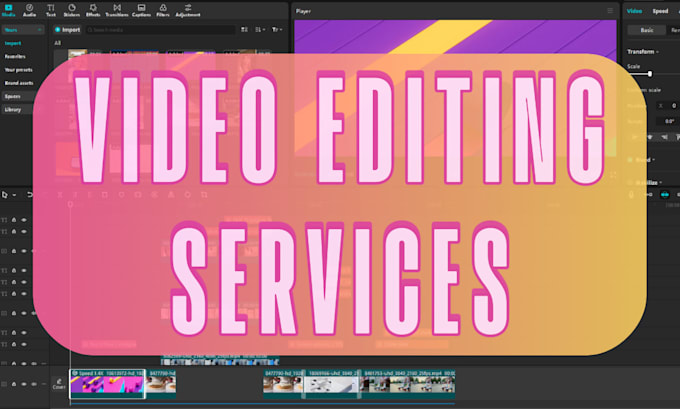
Task: Switch to the Video properties tab
Action: click(634, 11)
